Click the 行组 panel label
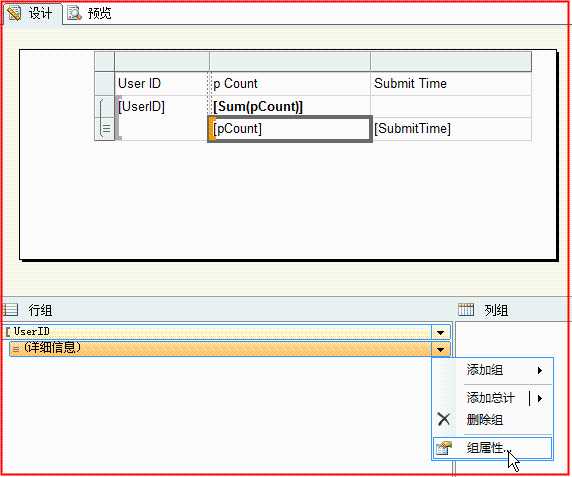Viewport: 572px width, 477px height. [x=40, y=310]
